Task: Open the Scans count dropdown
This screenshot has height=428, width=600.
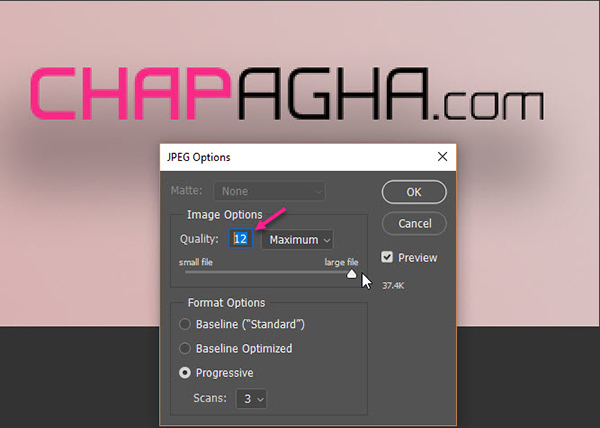Action: (x=251, y=399)
